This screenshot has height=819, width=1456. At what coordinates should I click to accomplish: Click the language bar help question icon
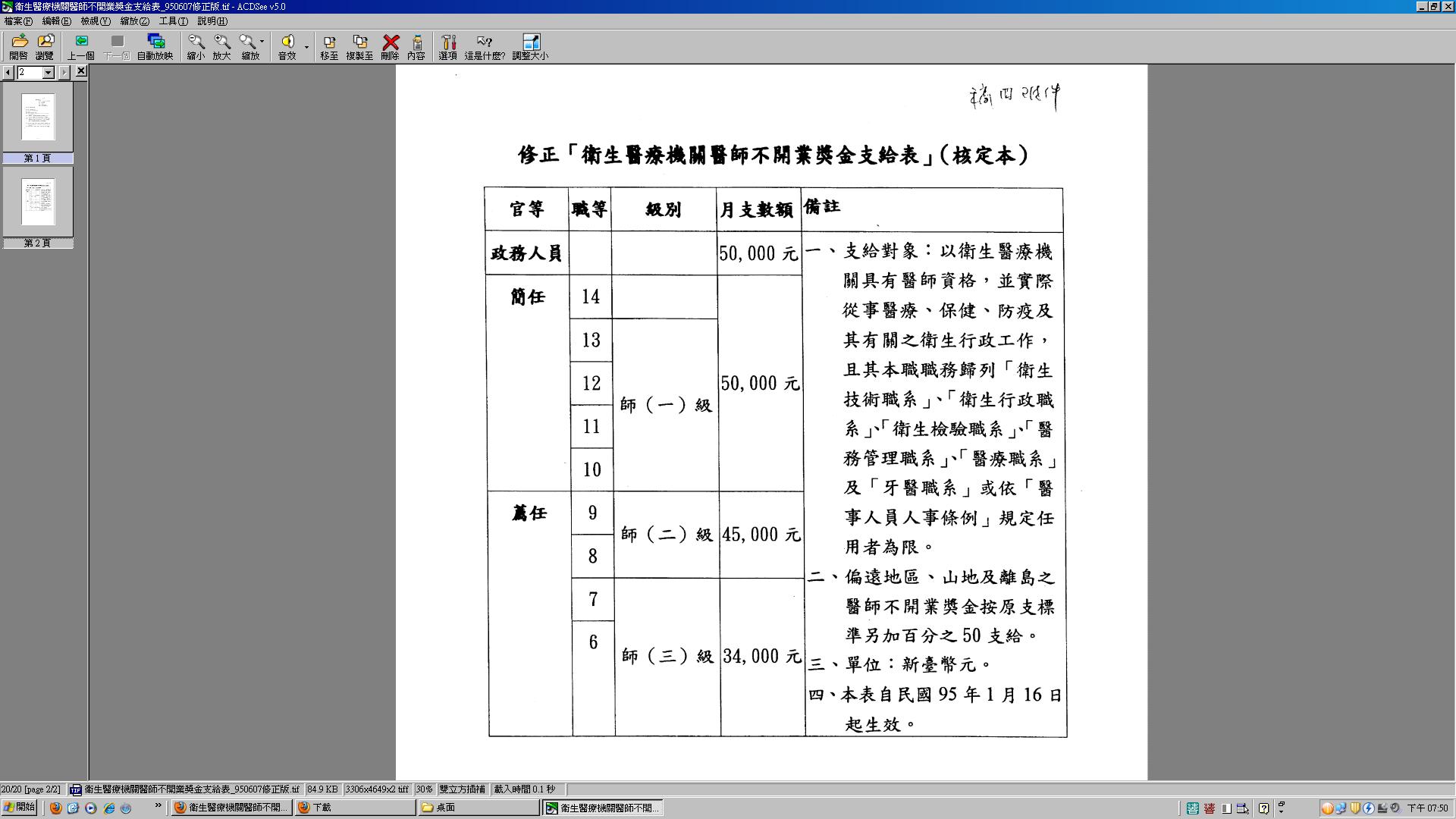(x=1263, y=808)
